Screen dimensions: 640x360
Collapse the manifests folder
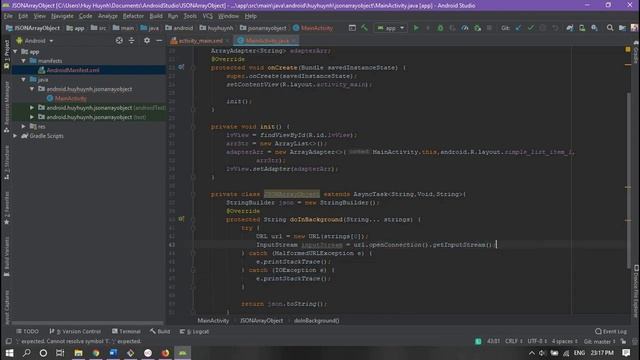(x=24, y=61)
